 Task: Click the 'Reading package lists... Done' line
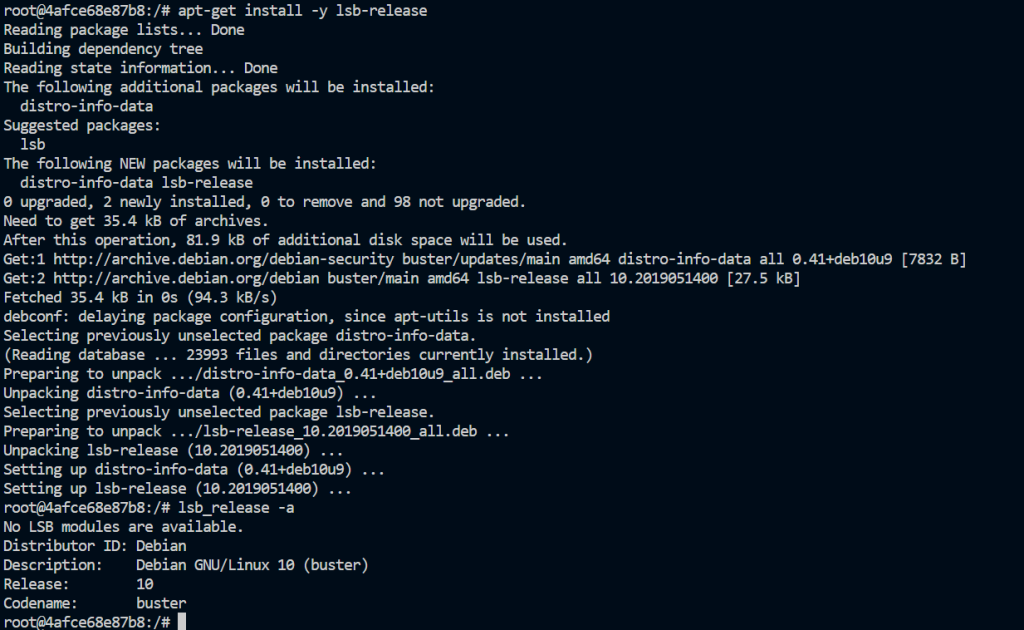point(123,30)
